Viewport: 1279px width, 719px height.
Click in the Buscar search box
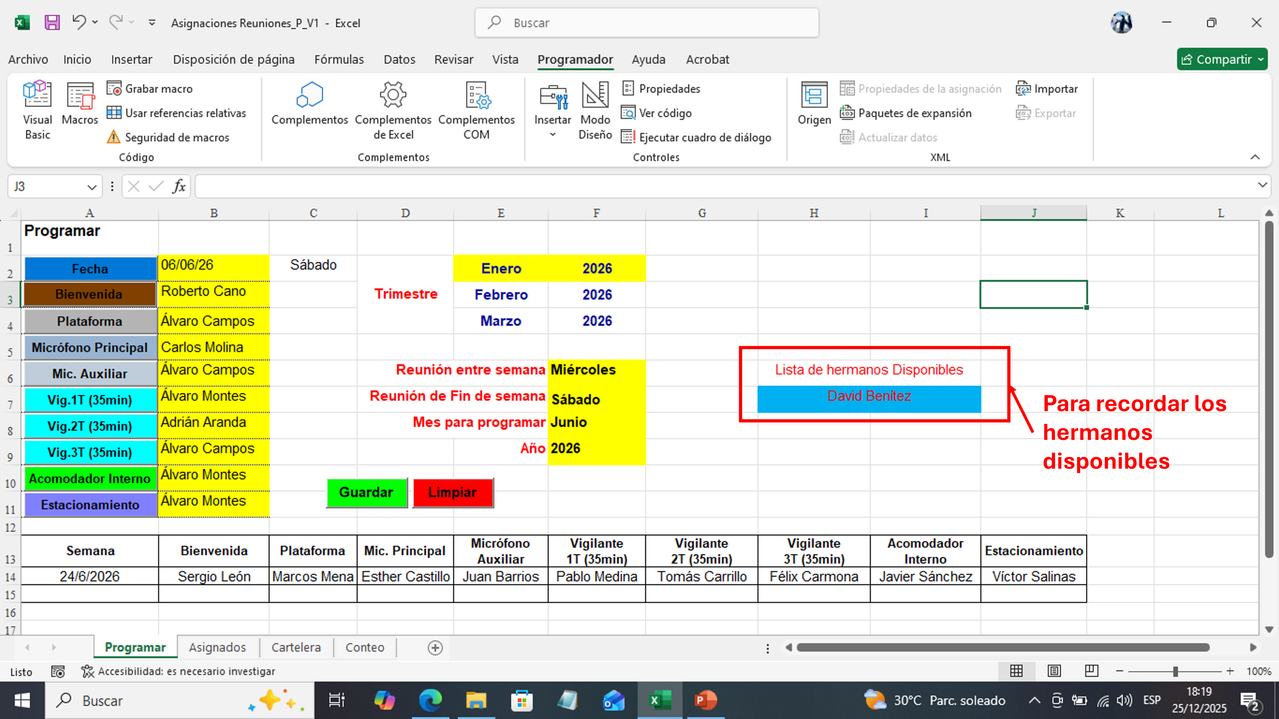(x=647, y=22)
